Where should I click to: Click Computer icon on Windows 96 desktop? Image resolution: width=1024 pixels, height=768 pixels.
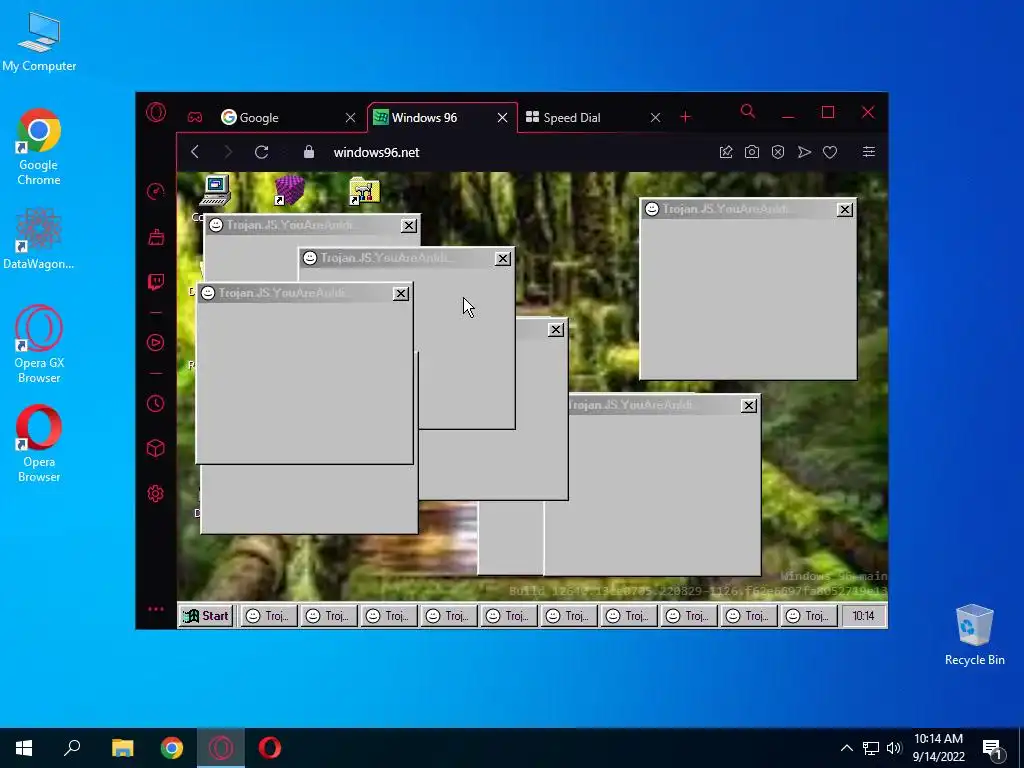point(215,190)
